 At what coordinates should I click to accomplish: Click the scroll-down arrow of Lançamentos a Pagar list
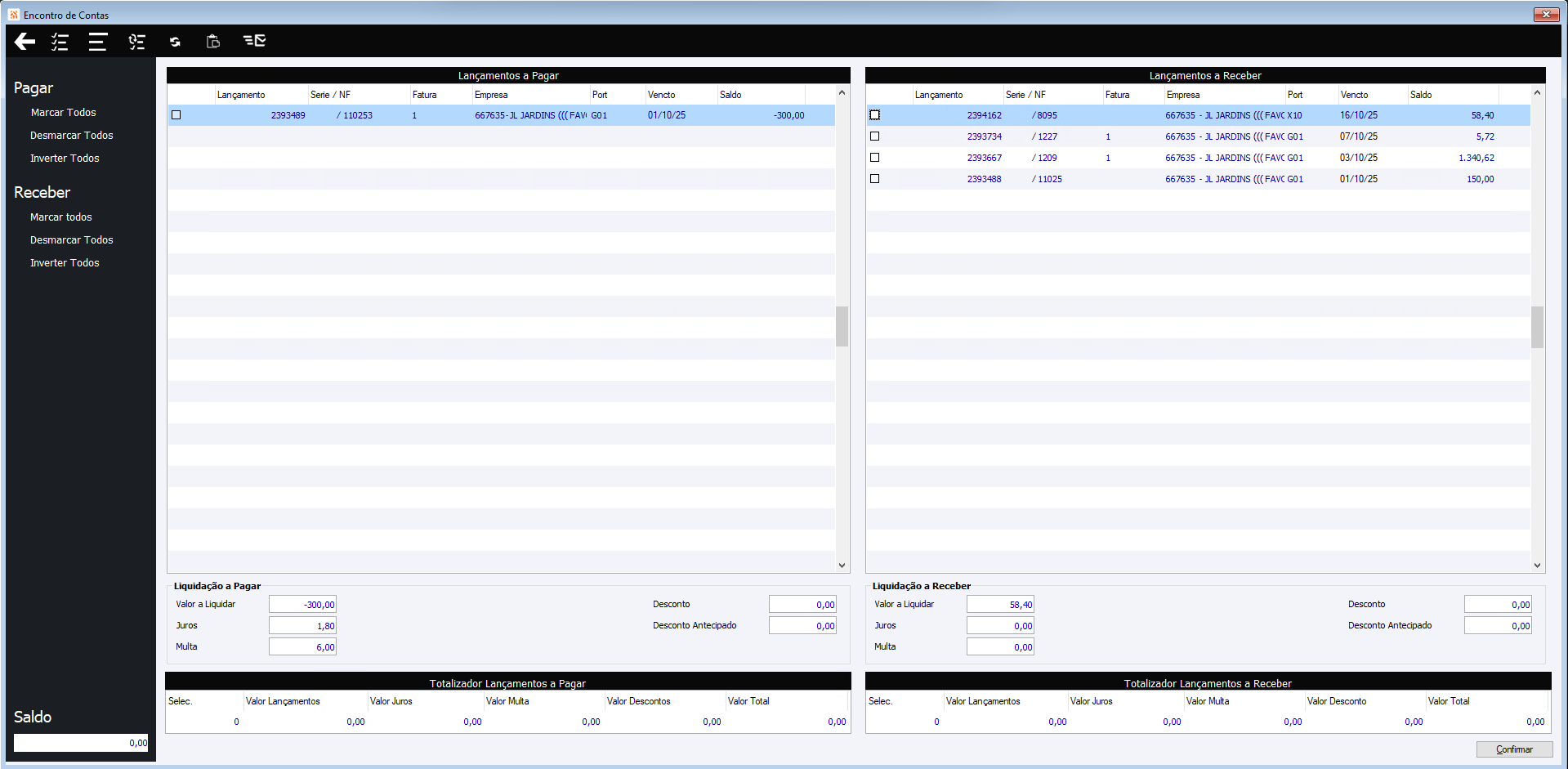[842, 565]
